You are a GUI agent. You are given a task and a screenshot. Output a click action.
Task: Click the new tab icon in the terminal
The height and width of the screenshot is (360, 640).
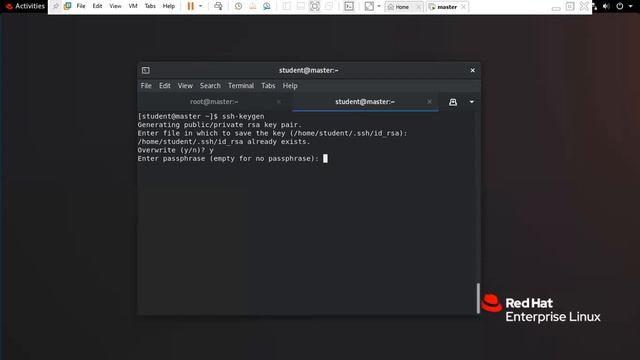[453, 102]
